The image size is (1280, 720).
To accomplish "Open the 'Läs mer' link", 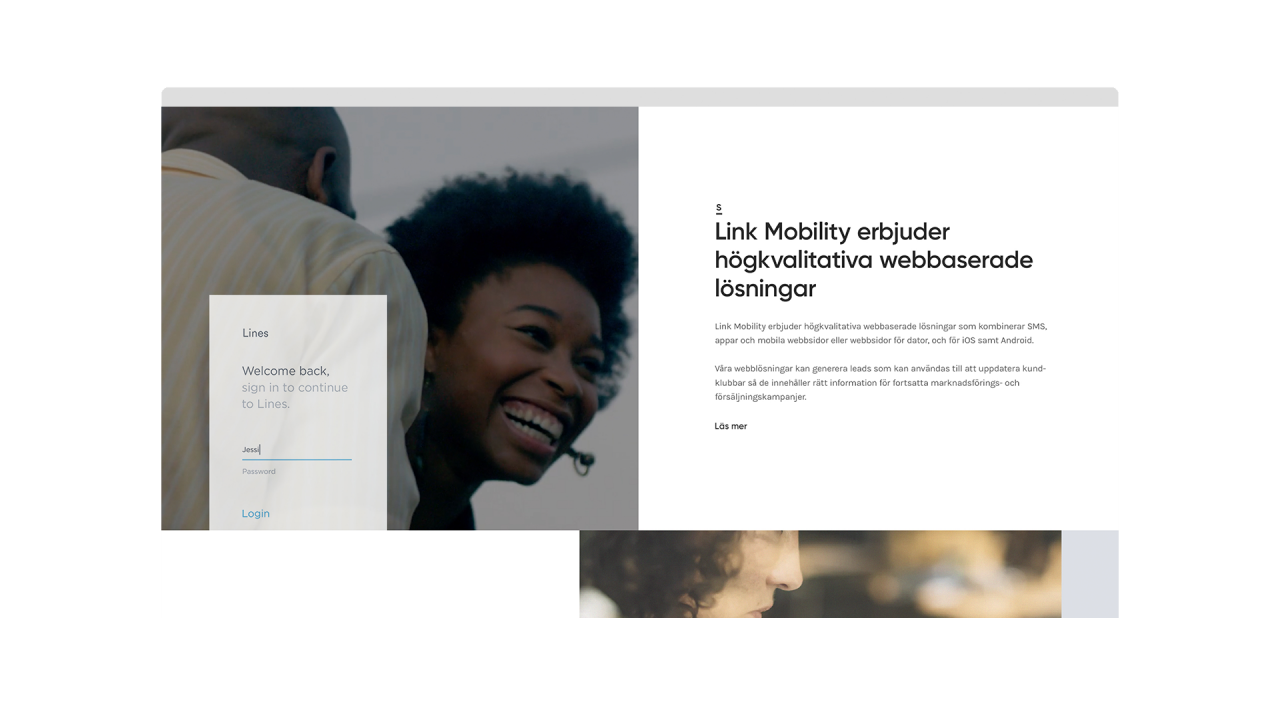I will click(730, 426).
